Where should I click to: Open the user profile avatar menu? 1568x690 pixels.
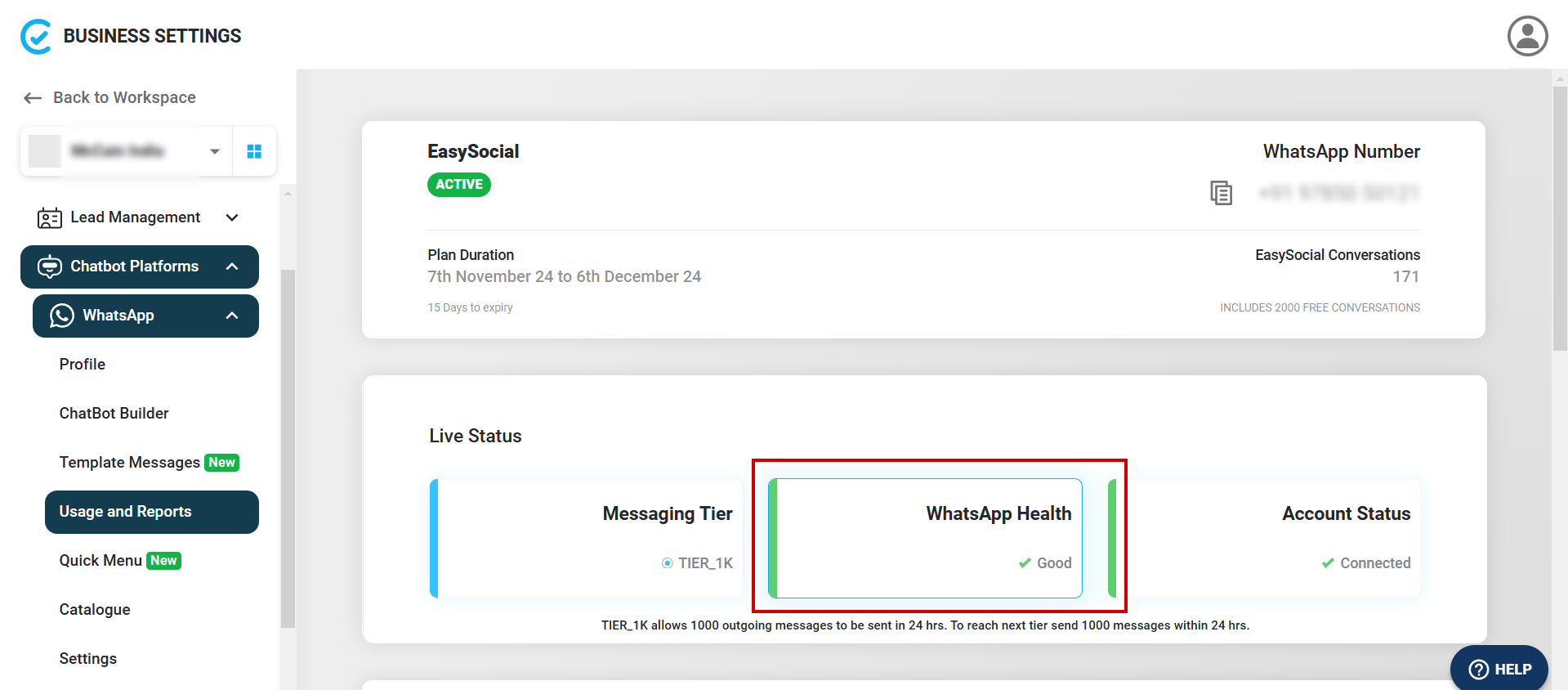[1527, 36]
